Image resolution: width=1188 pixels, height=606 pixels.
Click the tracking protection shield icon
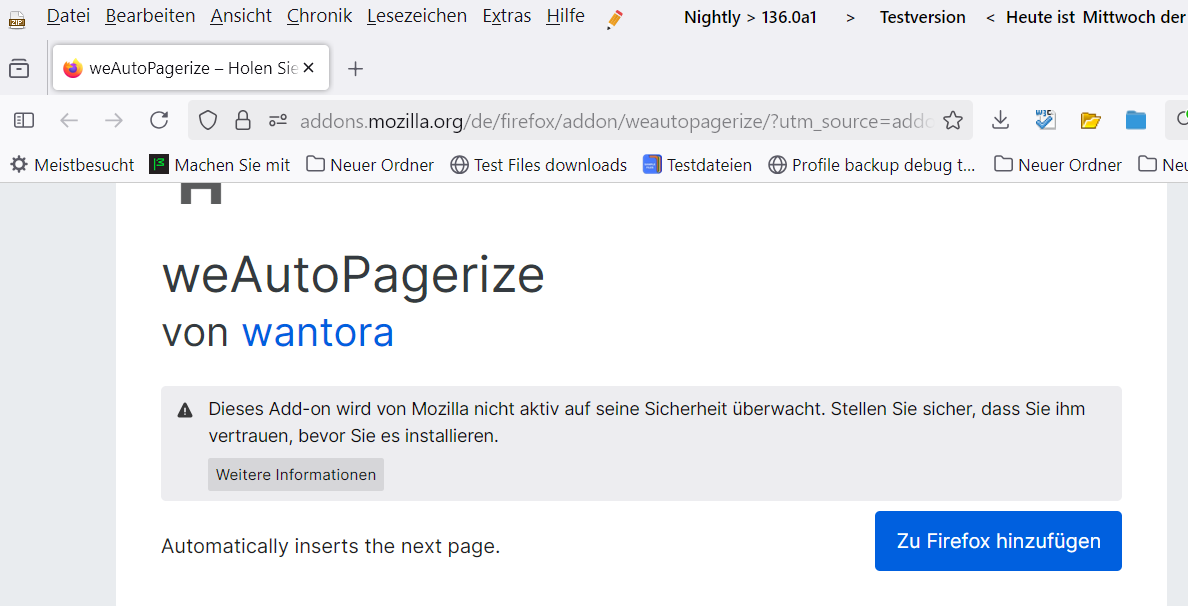tap(208, 121)
